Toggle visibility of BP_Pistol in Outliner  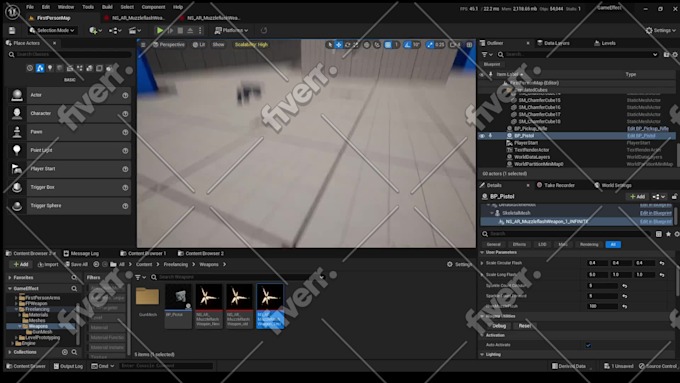(x=482, y=136)
